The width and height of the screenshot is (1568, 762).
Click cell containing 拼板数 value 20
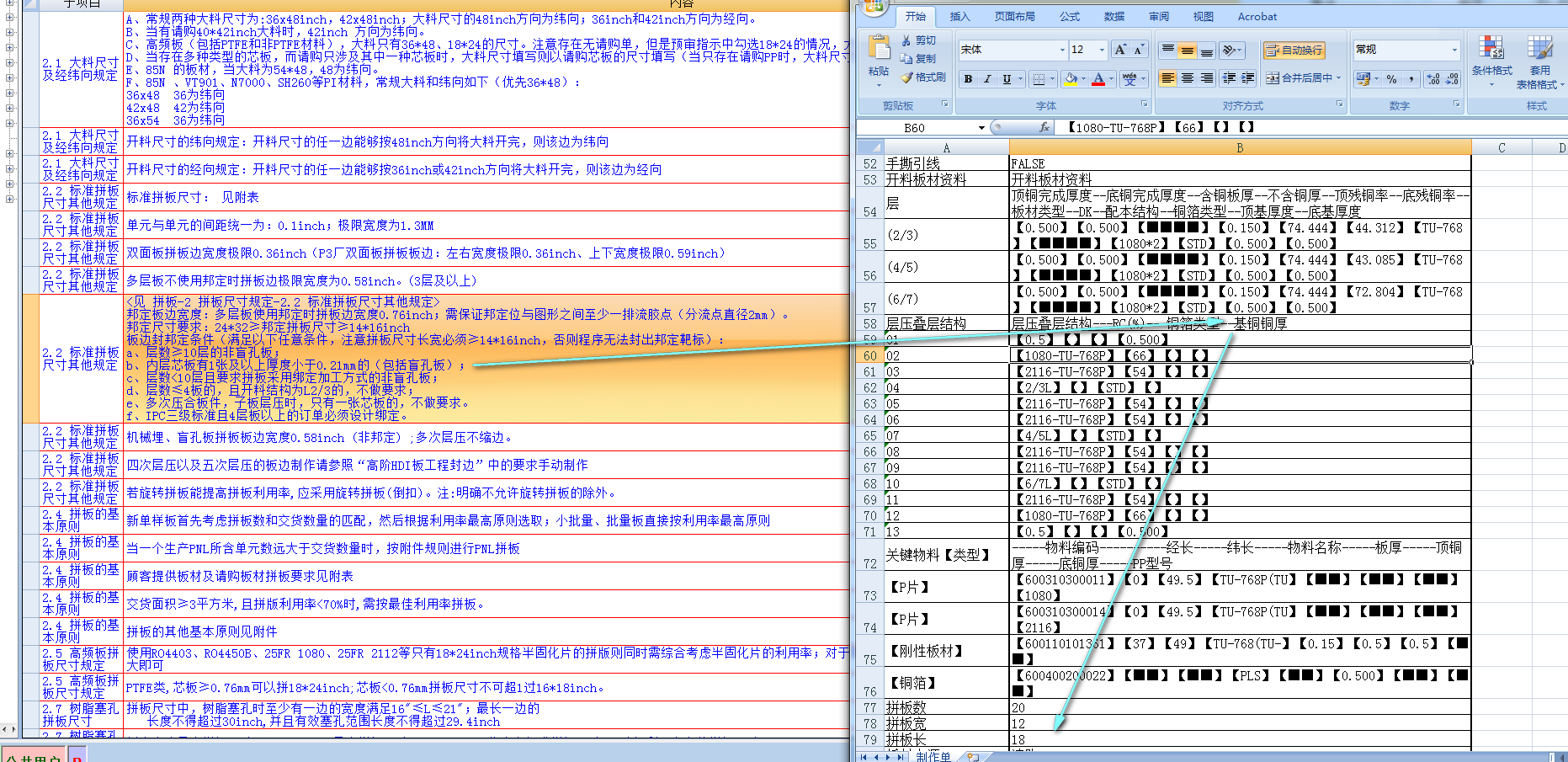click(x=1240, y=708)
